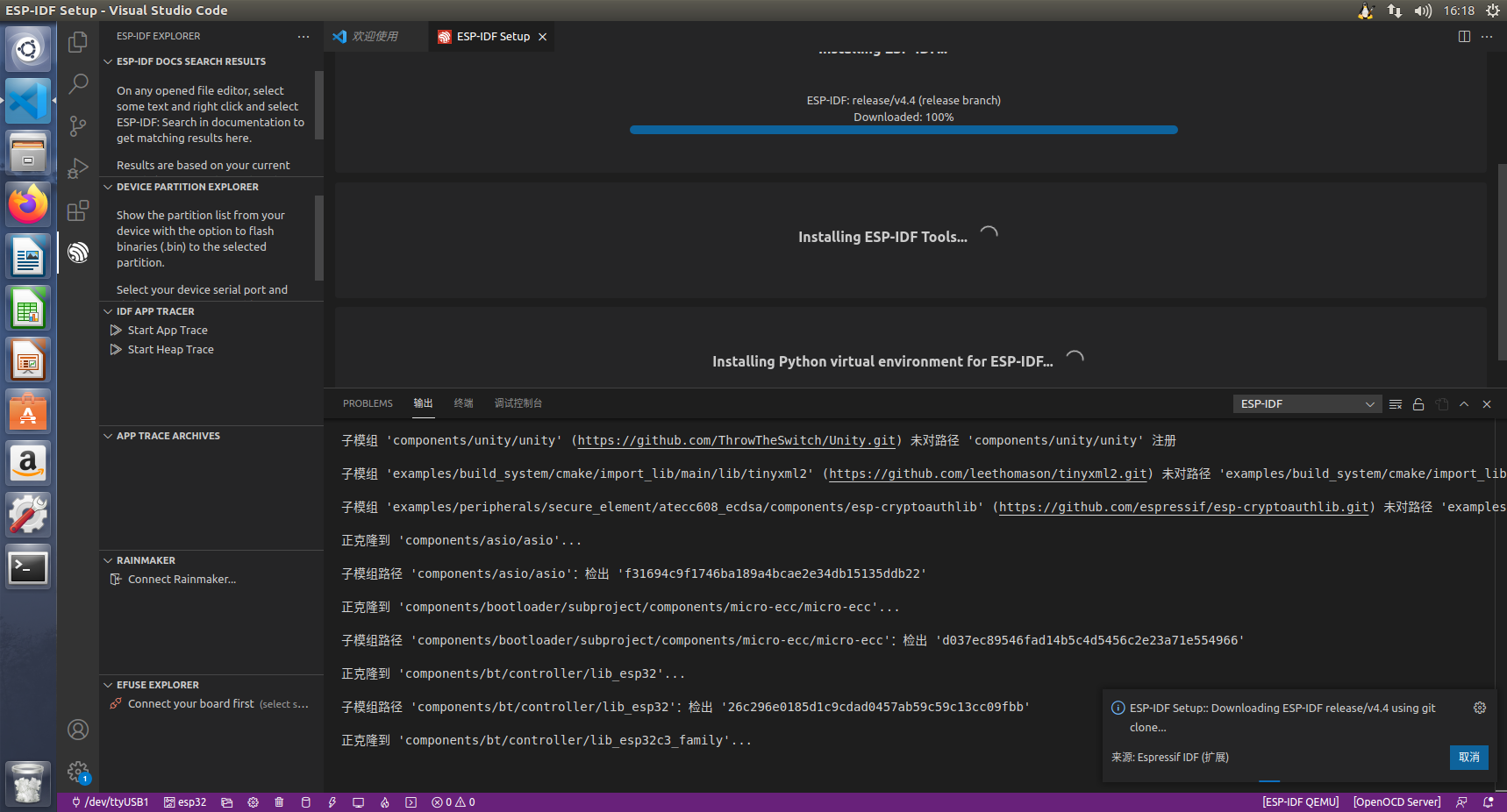Split the editor to the right
The image size is (1507, 812).
coord(1464,36)
